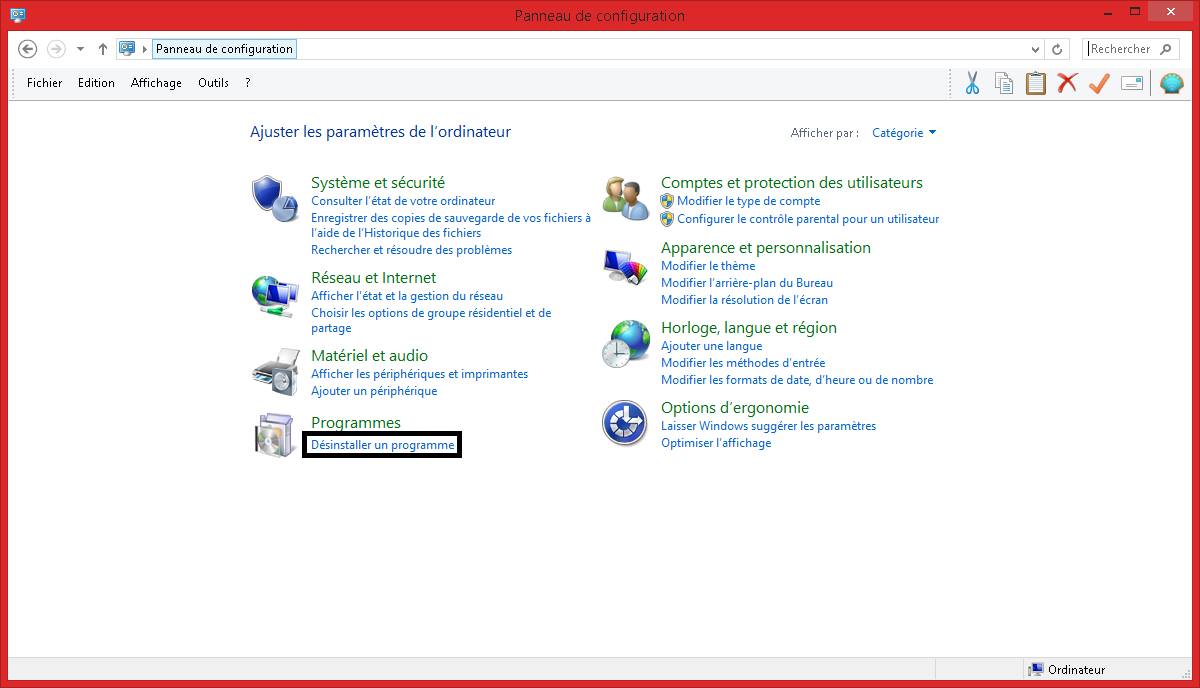Click Modifier le thème link
The height and width of the screenshot is (688, 1200).
708,266
